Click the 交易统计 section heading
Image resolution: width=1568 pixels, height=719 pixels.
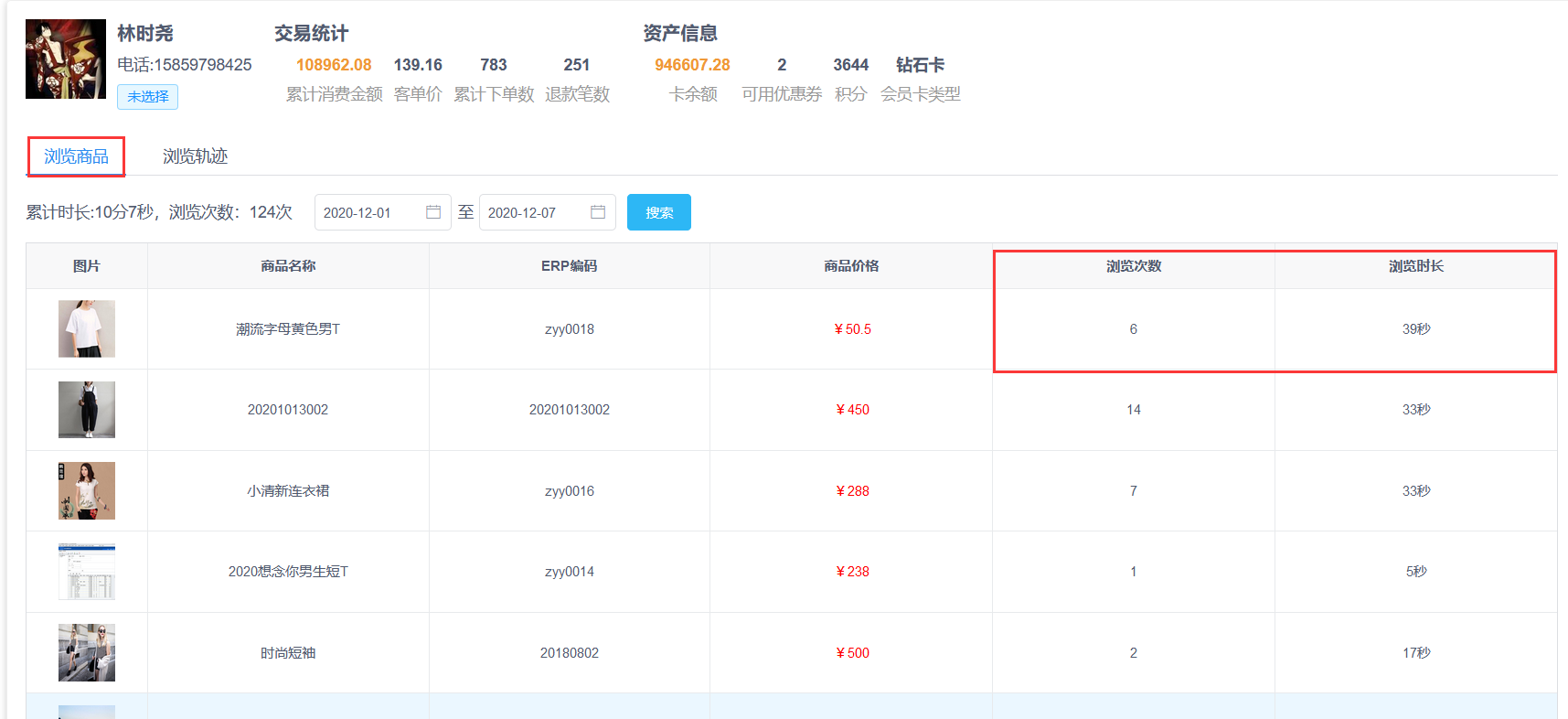311,34
